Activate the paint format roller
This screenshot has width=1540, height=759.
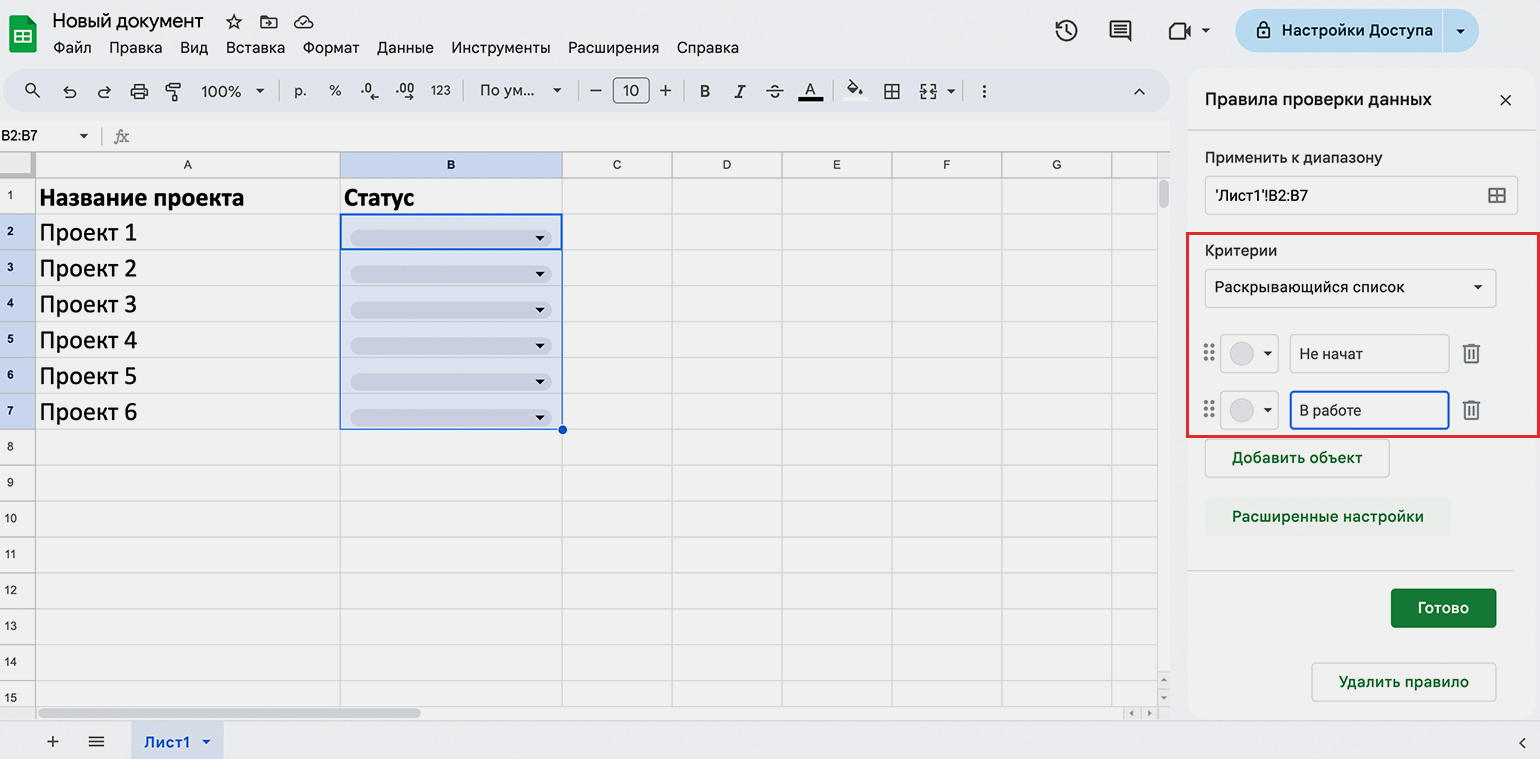pyautogui.click(x=173, y=91)
